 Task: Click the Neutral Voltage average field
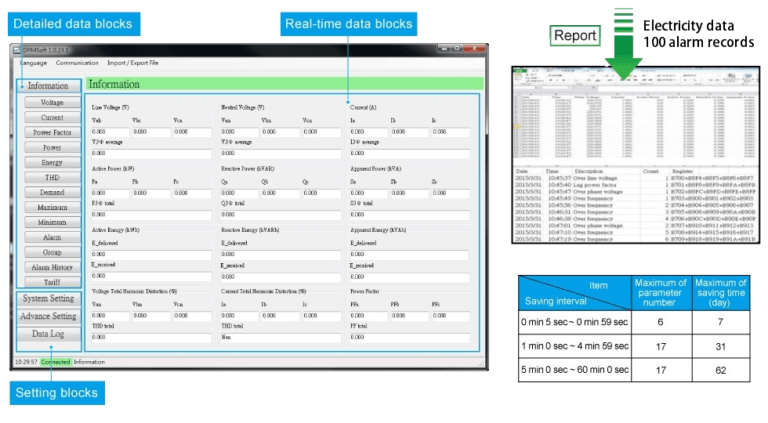click(281, 153)
